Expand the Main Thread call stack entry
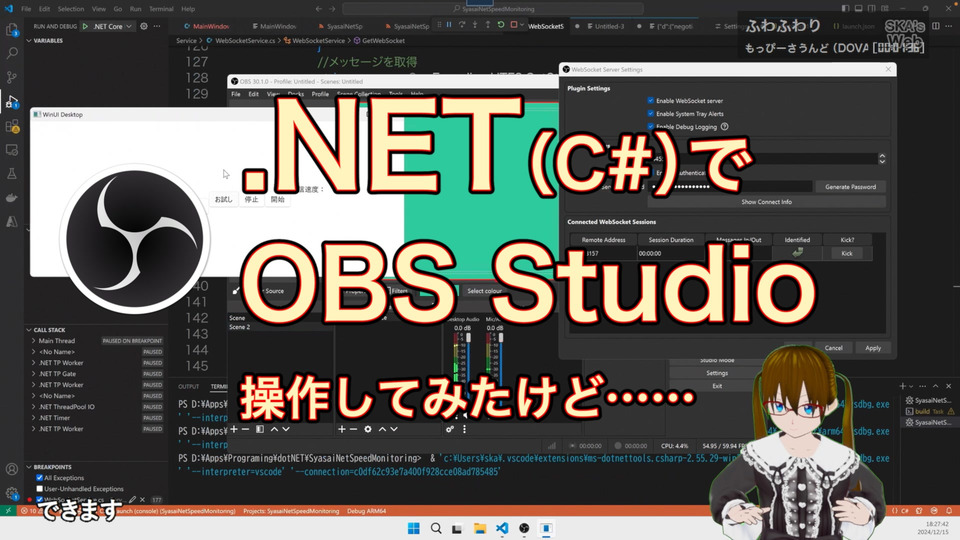 pos(34,340)
